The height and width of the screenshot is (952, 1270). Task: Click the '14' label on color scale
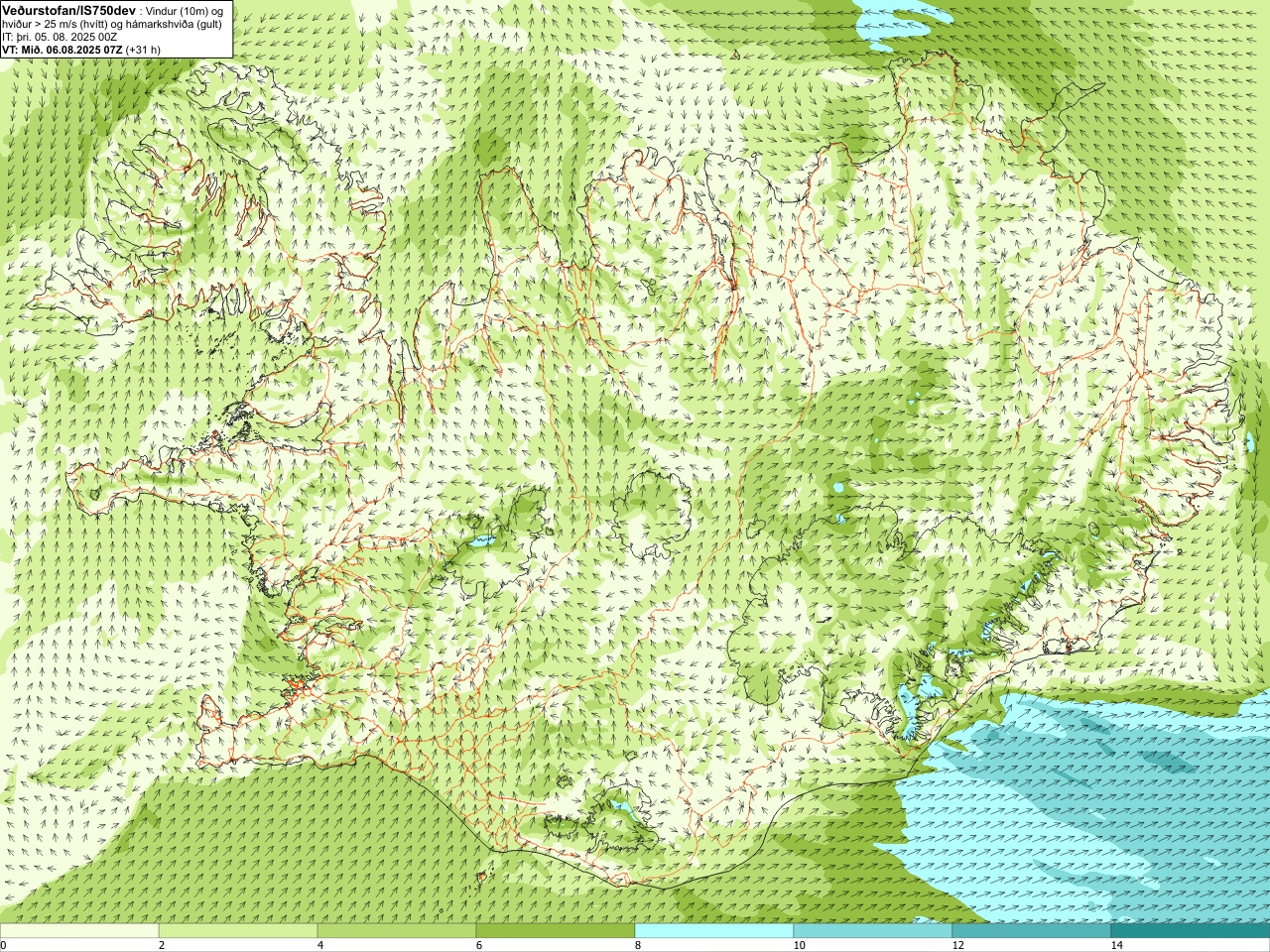pyautogui.click(x=1116, y=945)
